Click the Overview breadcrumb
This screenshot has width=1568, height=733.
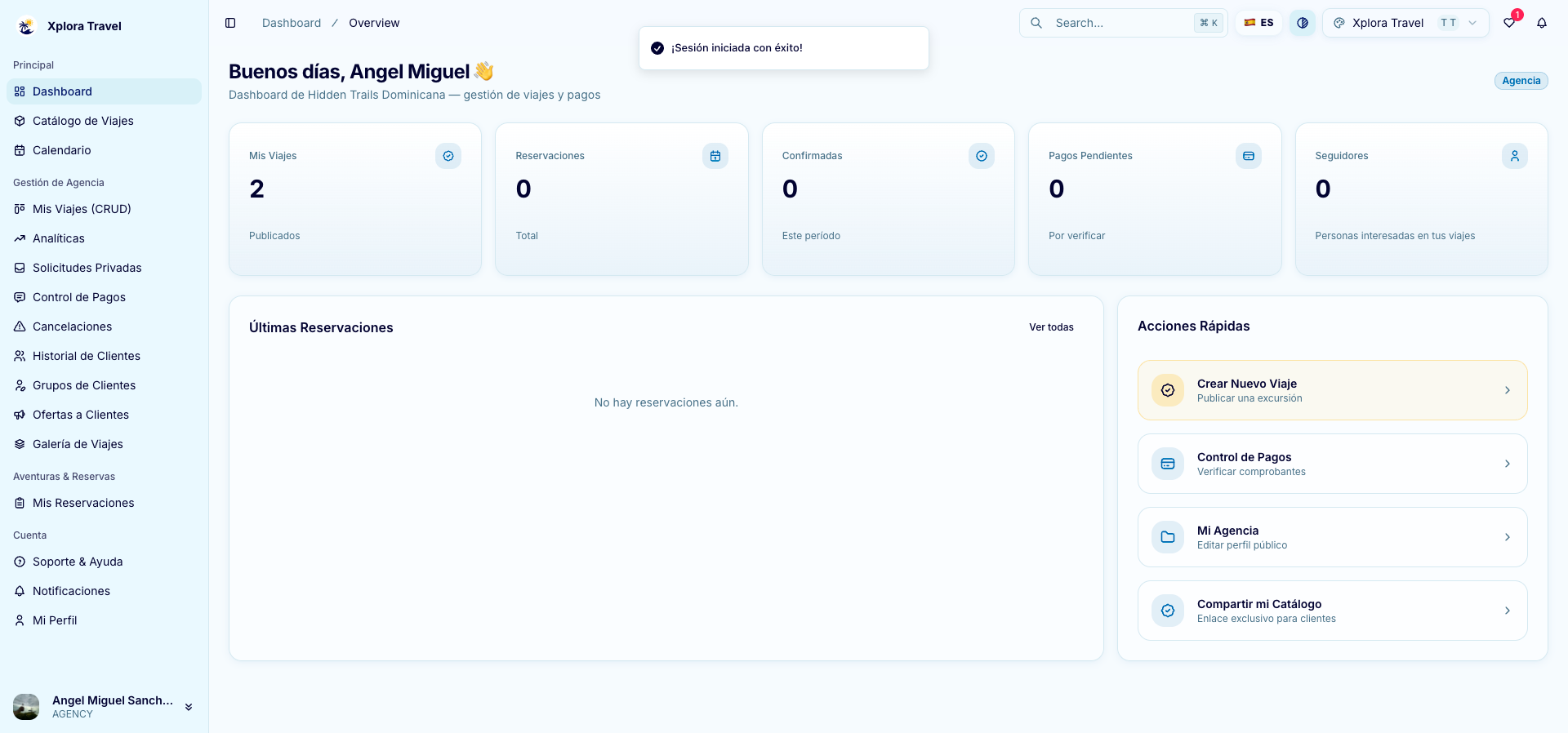click(374, 23)
